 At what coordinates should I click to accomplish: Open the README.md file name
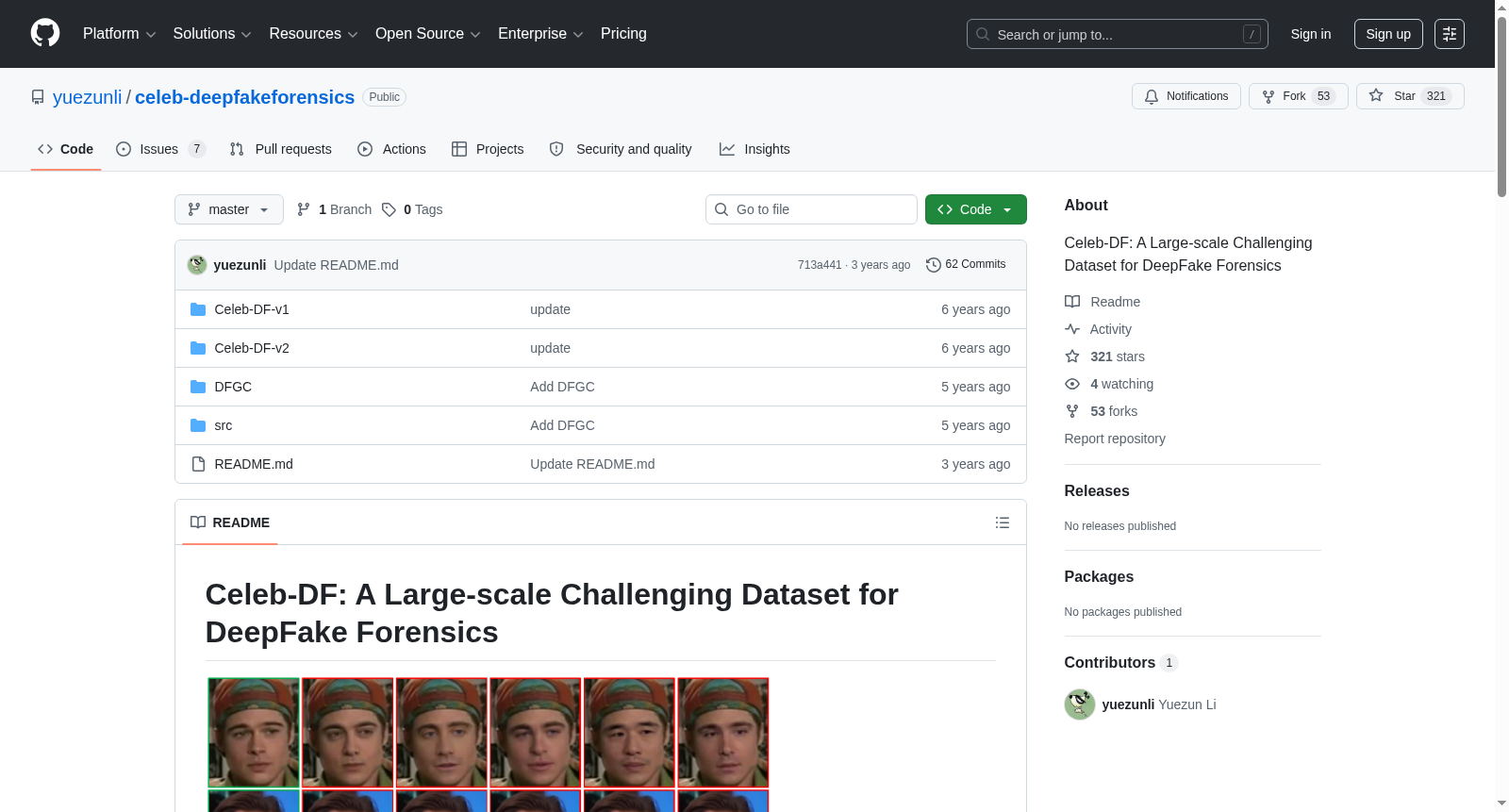point(254,464)
